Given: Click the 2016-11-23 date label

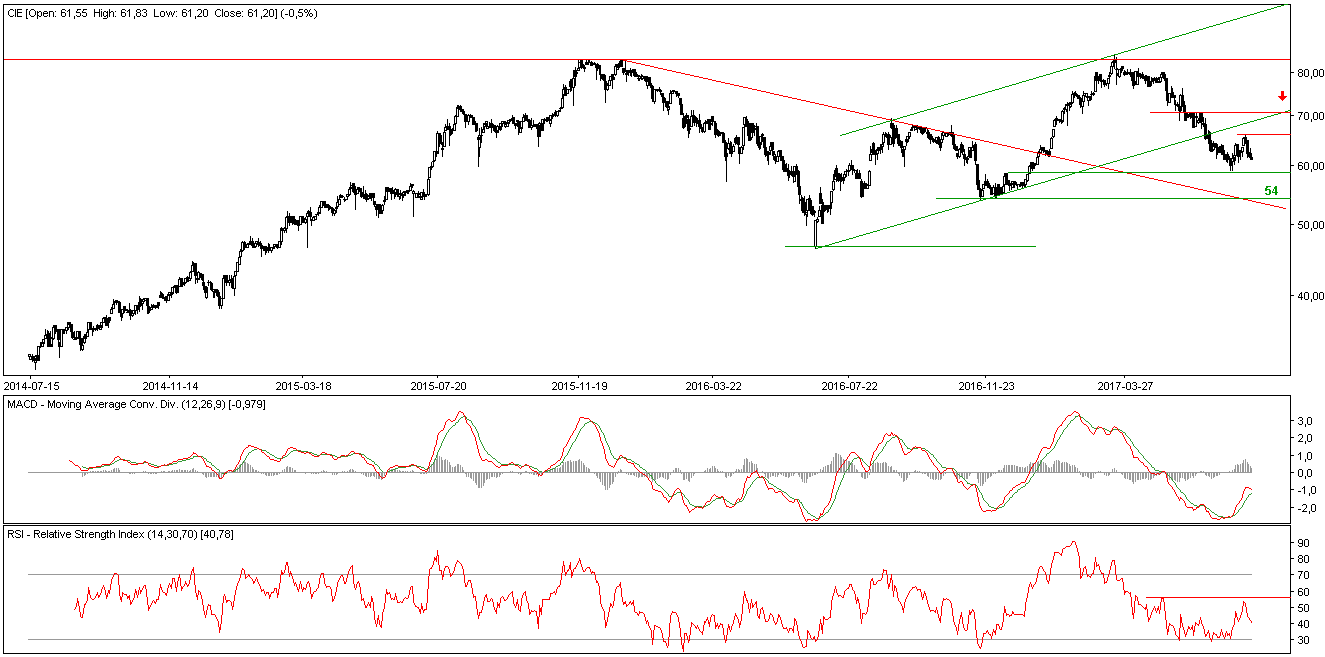Looking at the screenshot, I should pyautogui.click(x=987, y=385).
